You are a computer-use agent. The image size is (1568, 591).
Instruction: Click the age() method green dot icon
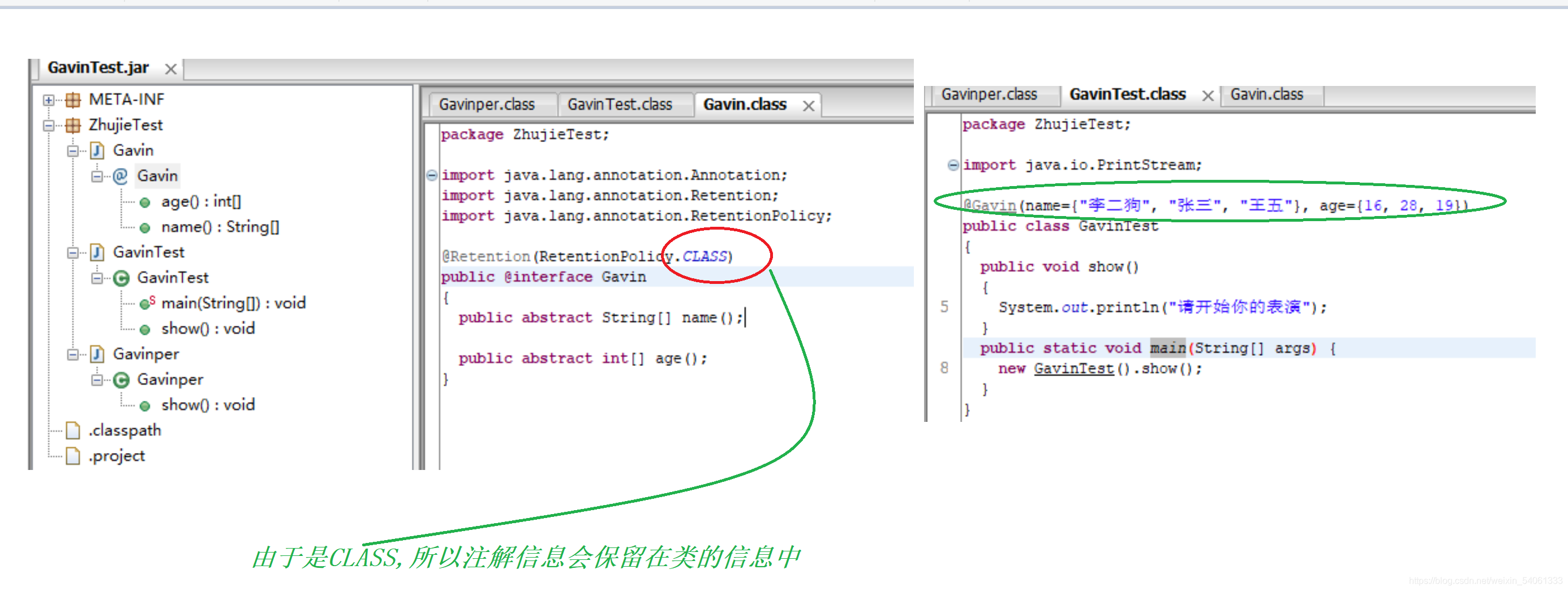click(x=145, y=202)
